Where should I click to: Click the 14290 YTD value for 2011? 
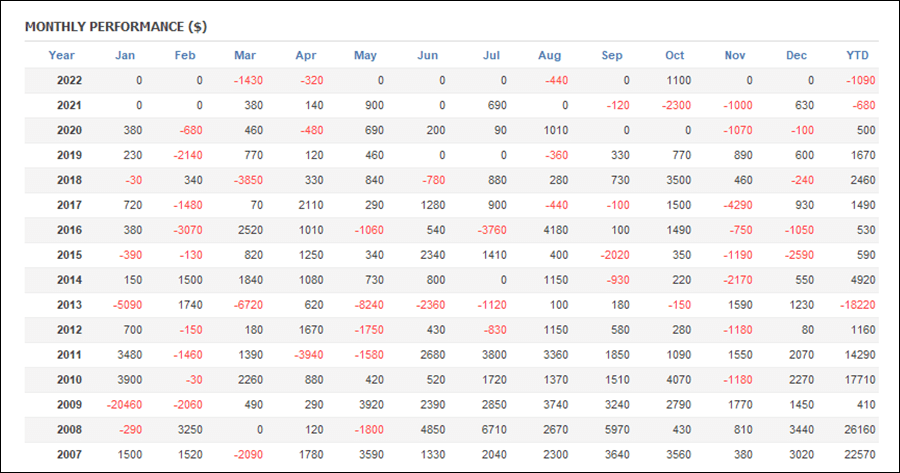tap(860, 355)
